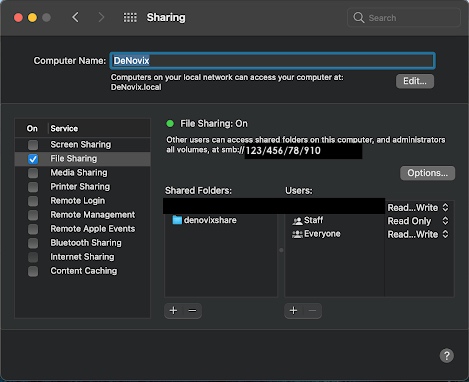Enable the Content Caching checkbox
The image size is (469, 382).
[33, 271]
